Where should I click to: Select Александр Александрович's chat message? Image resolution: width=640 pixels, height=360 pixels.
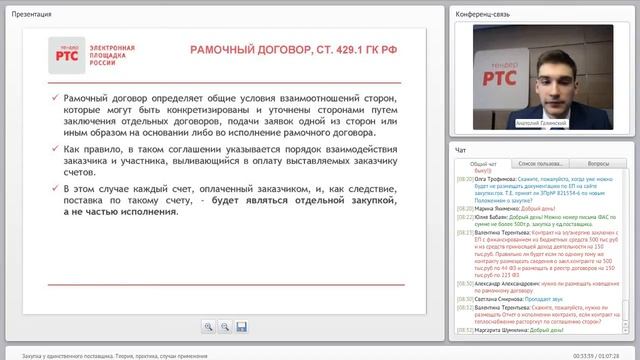click(538, 287)
